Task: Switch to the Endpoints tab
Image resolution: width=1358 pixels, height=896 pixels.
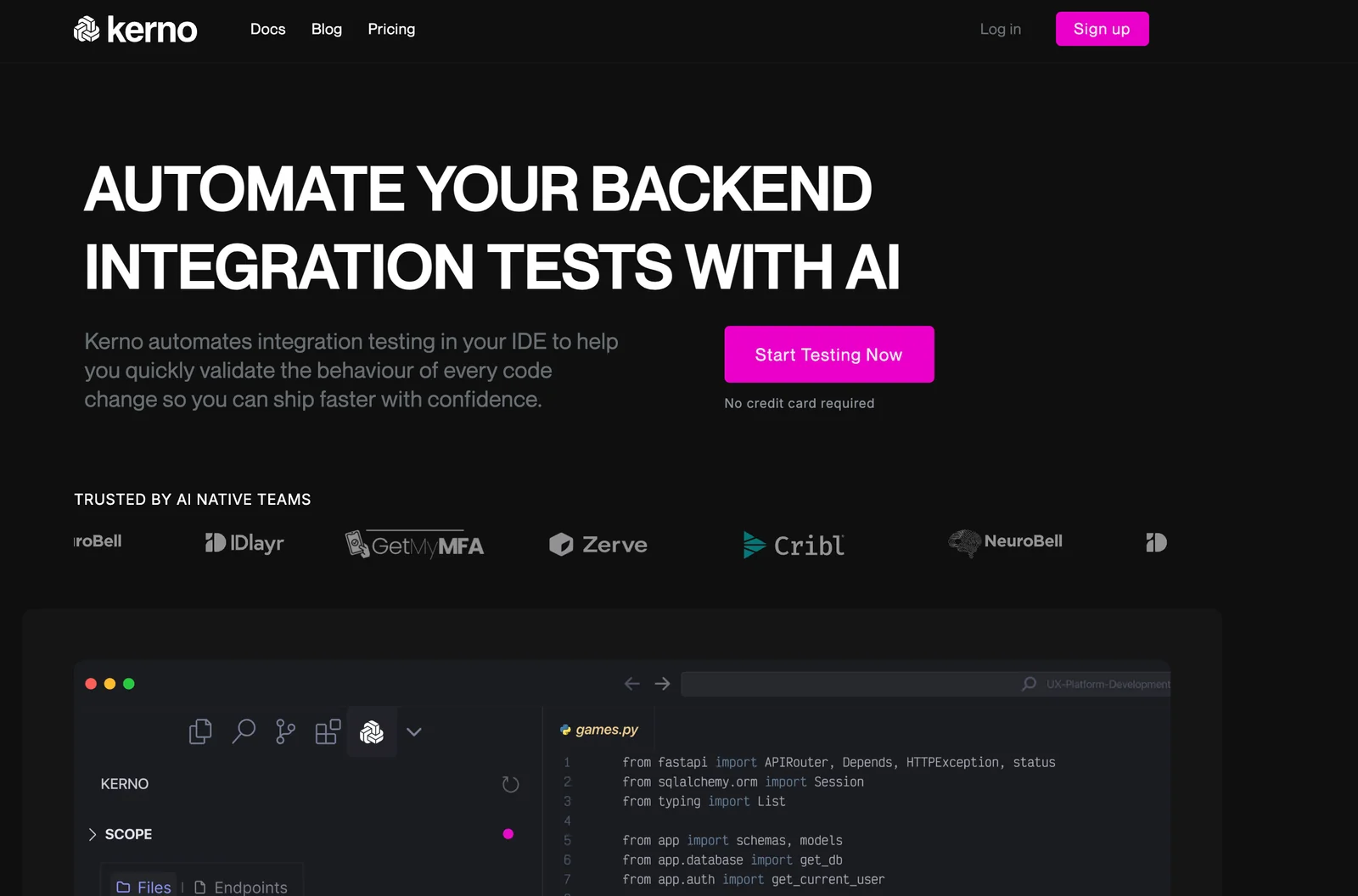Action: point(242,887)
